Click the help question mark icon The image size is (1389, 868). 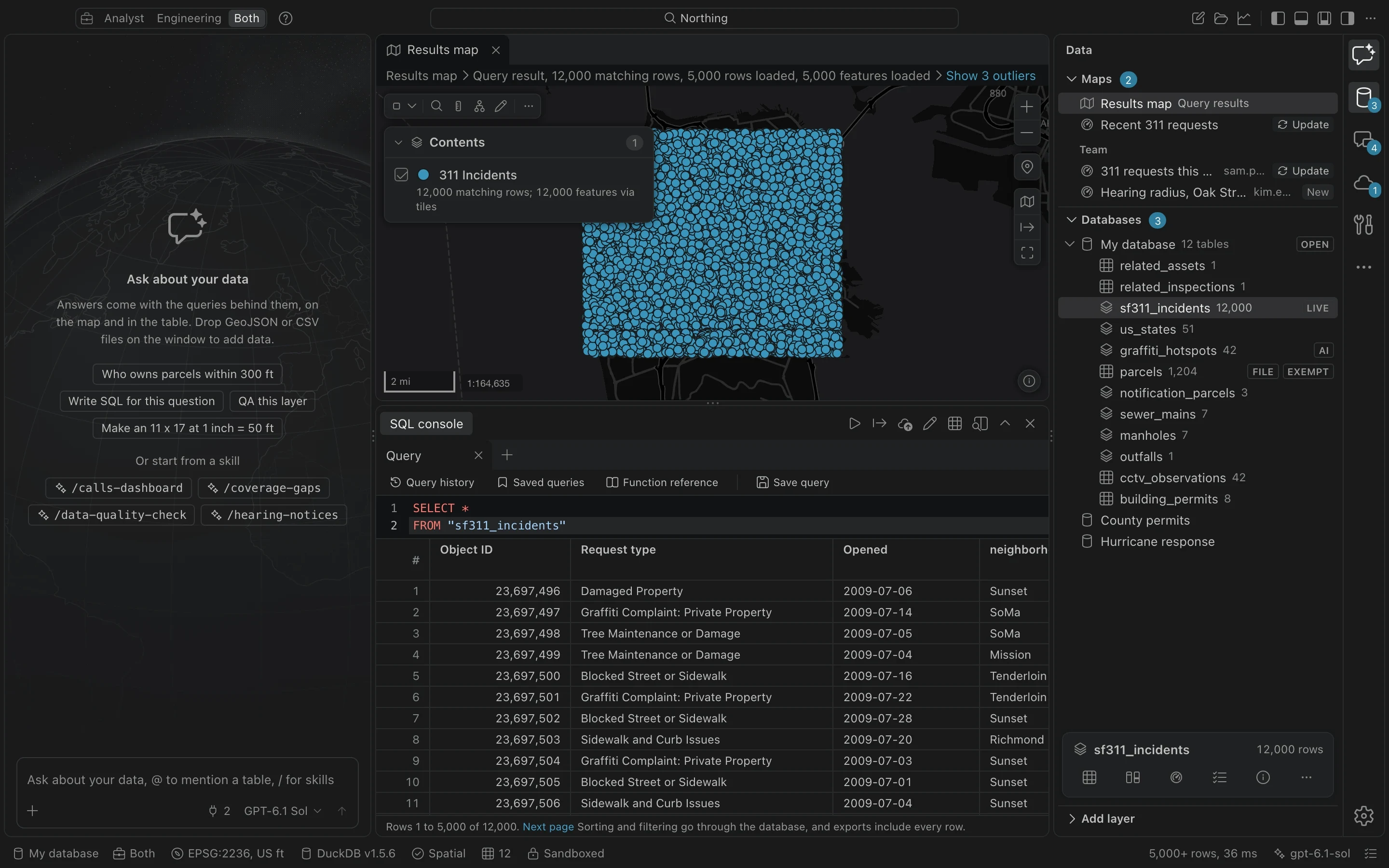286,18
